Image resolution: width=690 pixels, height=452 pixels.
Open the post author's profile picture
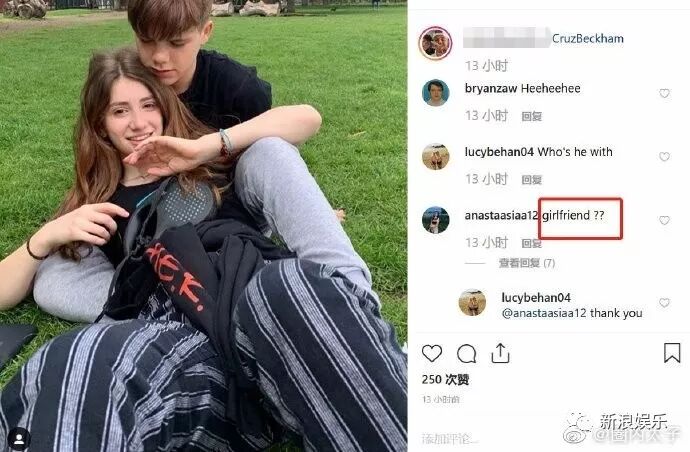(435, 43)
